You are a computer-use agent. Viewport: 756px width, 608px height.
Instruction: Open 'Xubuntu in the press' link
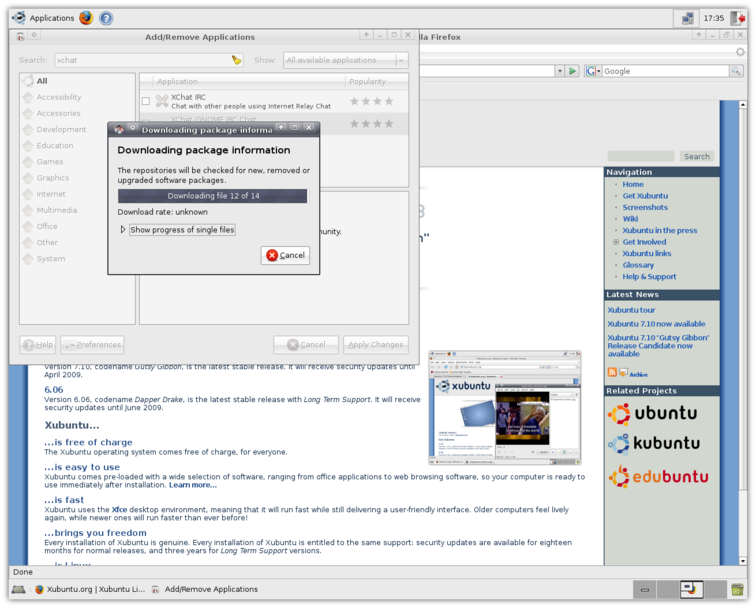click(660, 230)
